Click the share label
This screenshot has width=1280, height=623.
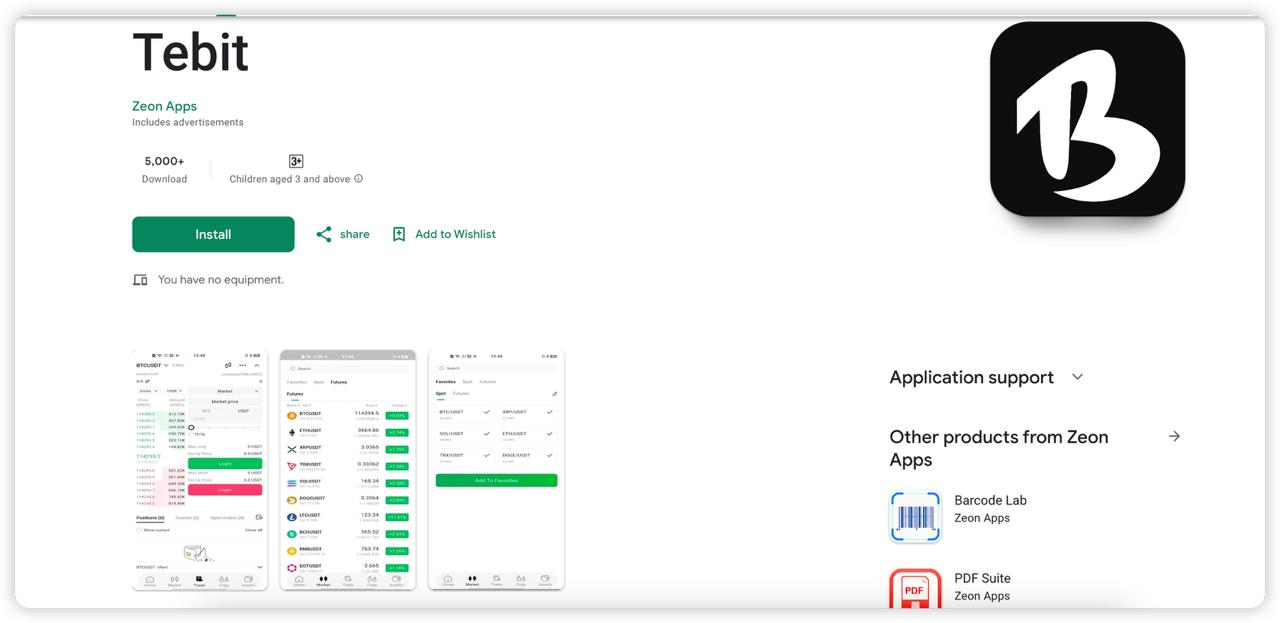click(354, 234)
